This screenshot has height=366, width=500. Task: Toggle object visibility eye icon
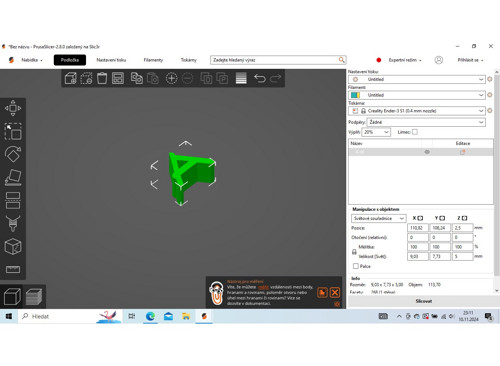click(427, 152)
